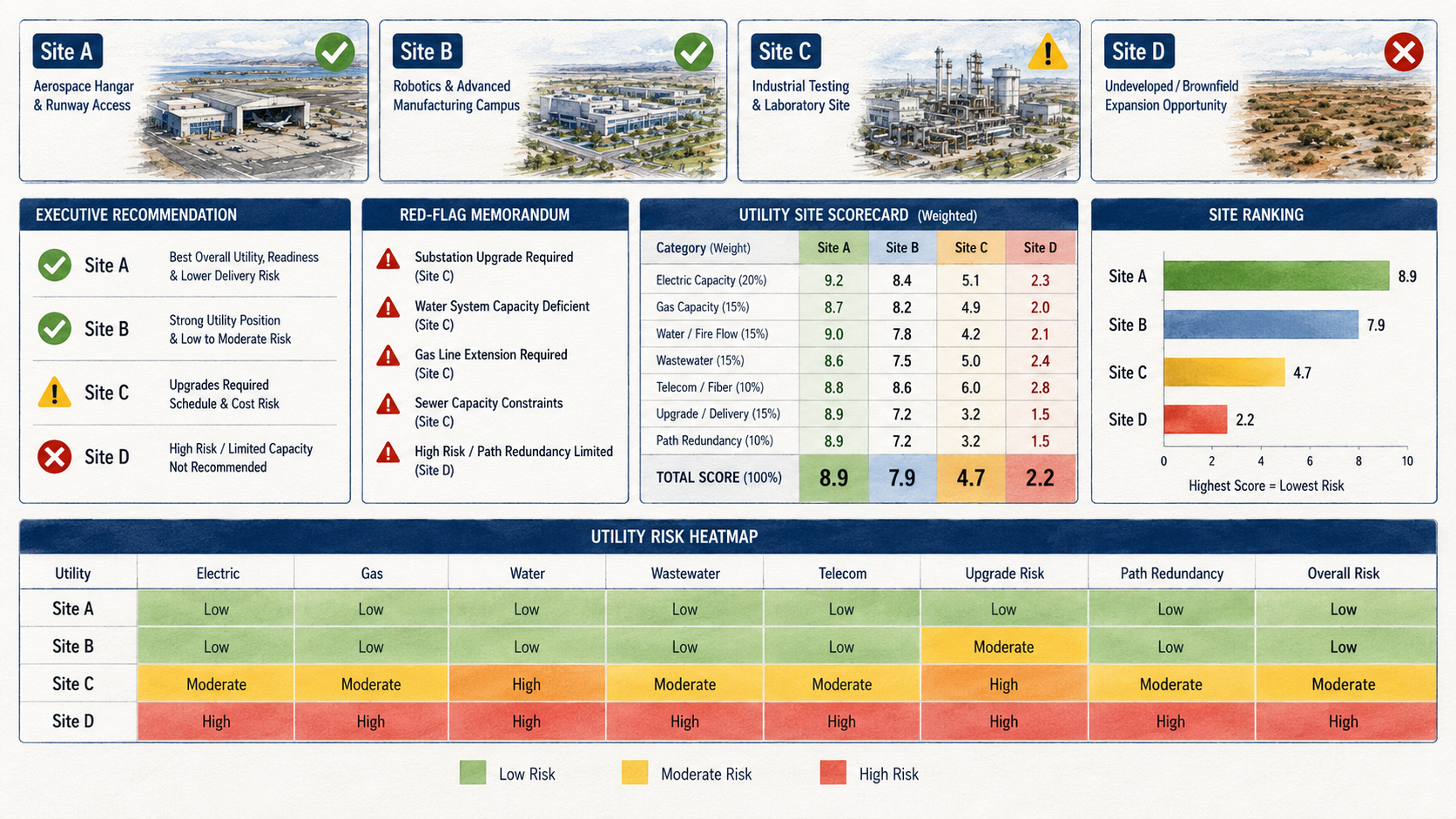Click Site C High cell under Water
Image resolution: width=1456 pixels, height=819 pixels.
click(527, 684)
